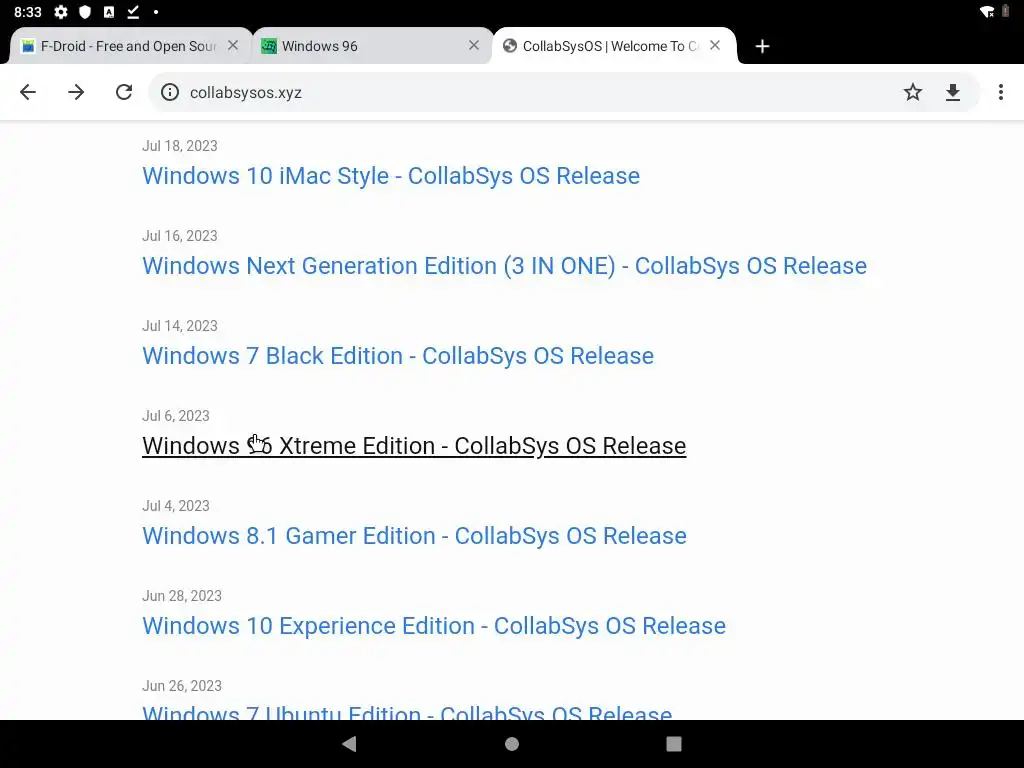Open Windows Xtreme Edition release link
1024x768 pixels.
pos(414,446)
